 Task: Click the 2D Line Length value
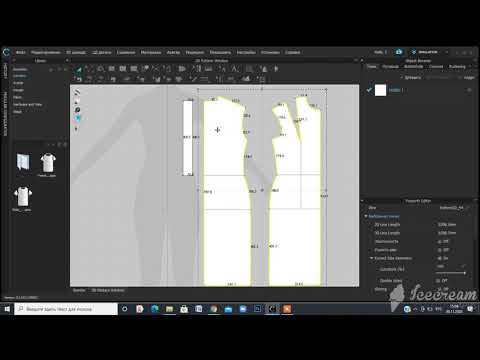(447, 225)
